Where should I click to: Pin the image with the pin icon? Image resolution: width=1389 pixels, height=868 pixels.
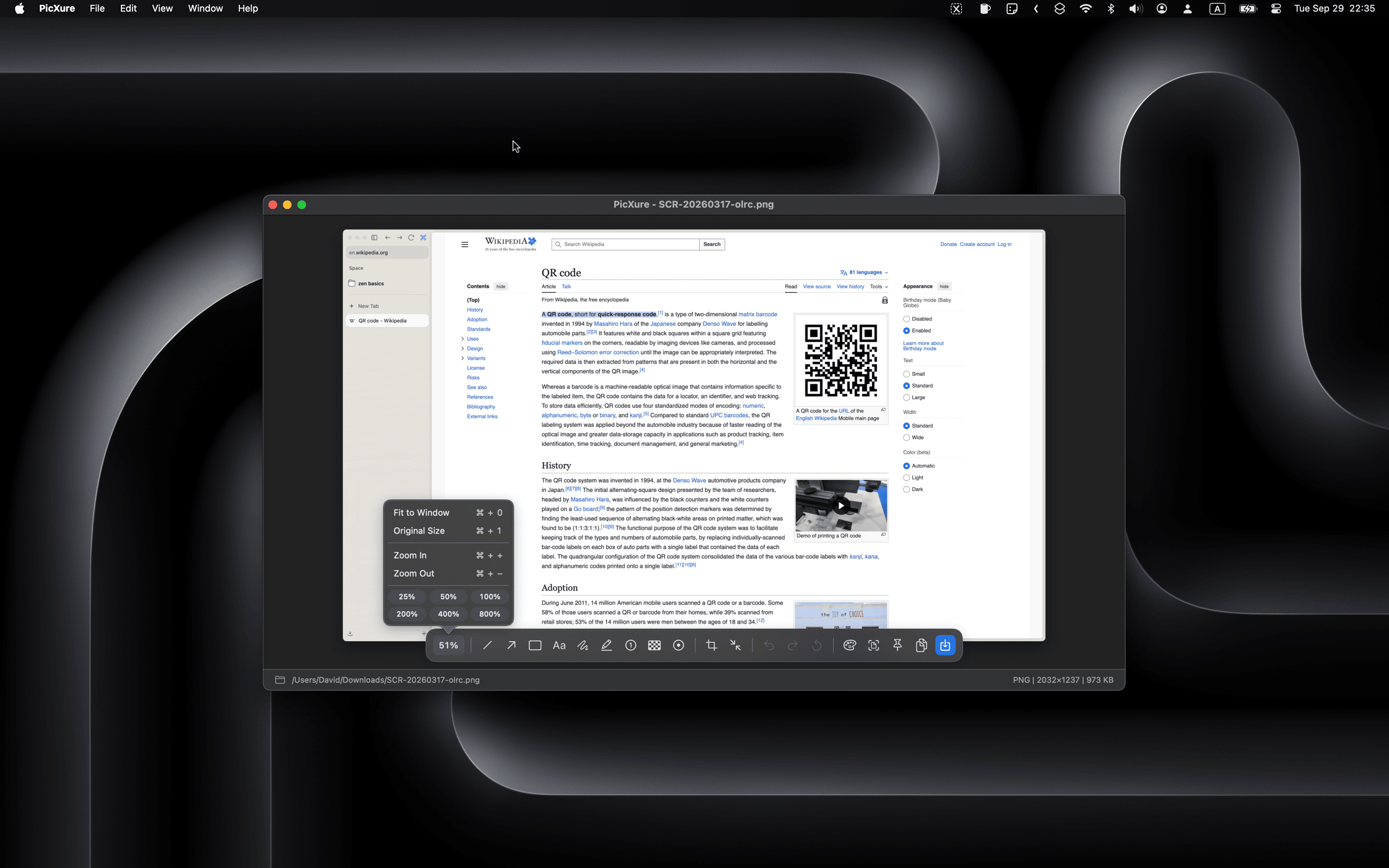point(897,645)
